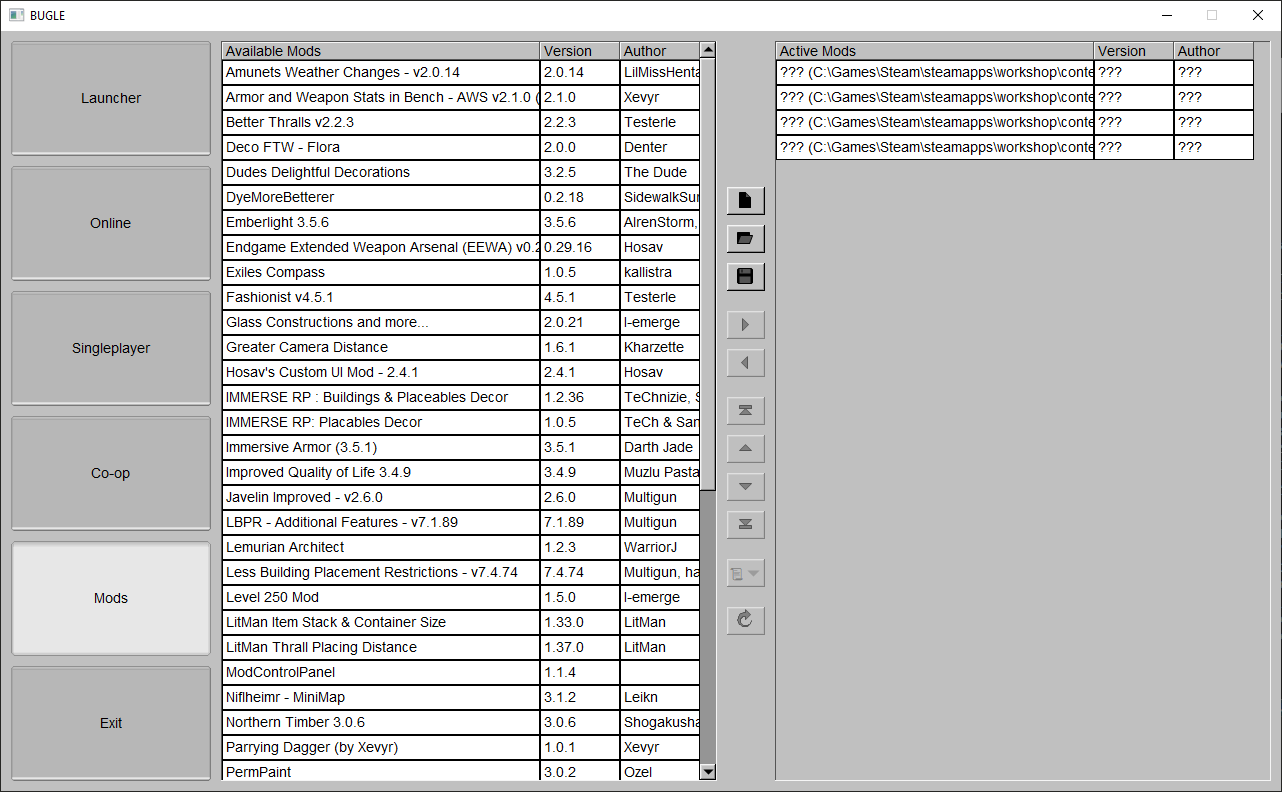Click the move mod up arrow
This screenshot has width=1282, height=792.
[745, 448]
